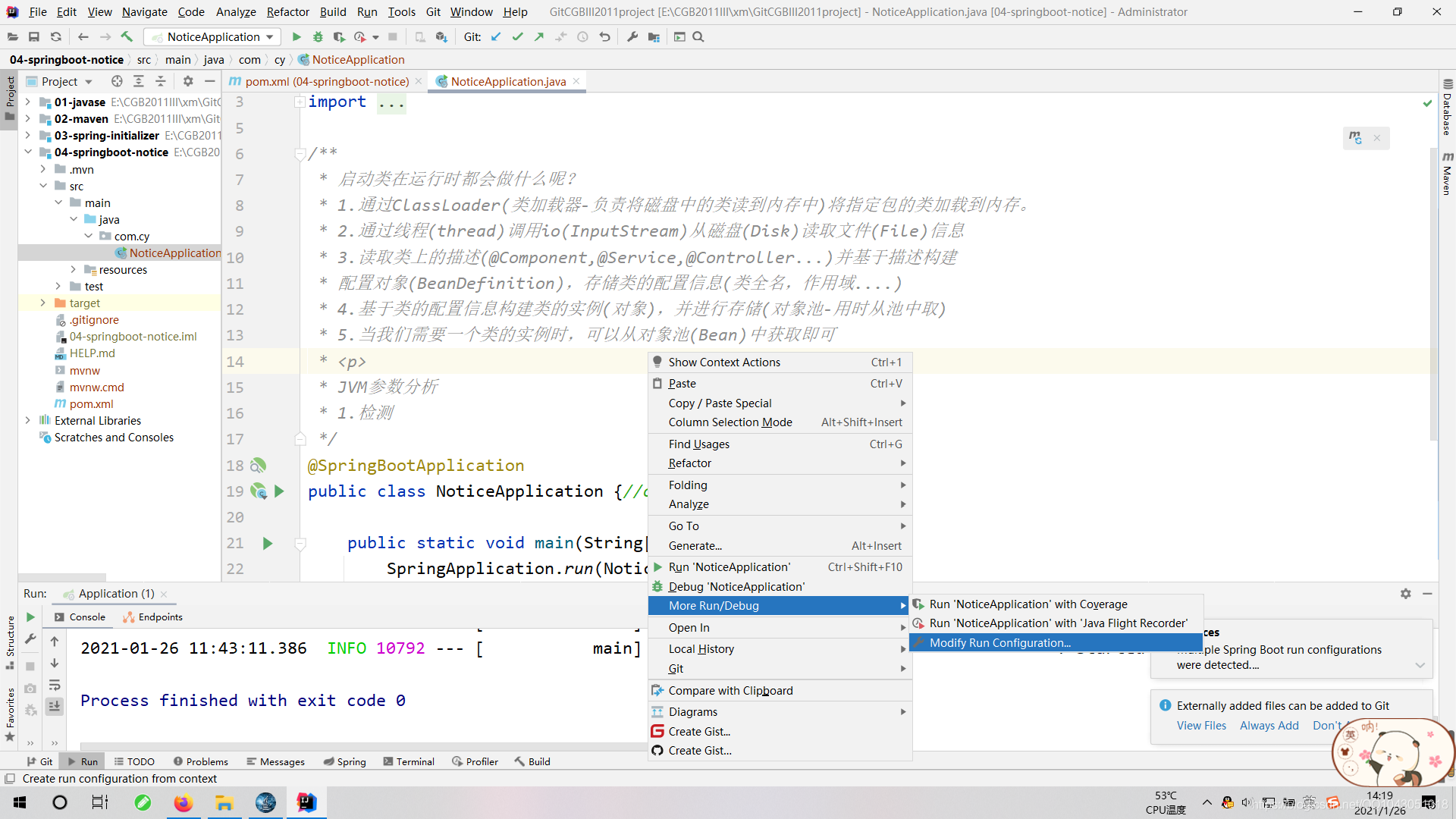Update project using the blue Git arrow
This screenshot has width=1456, height=819.
point(496,36)
